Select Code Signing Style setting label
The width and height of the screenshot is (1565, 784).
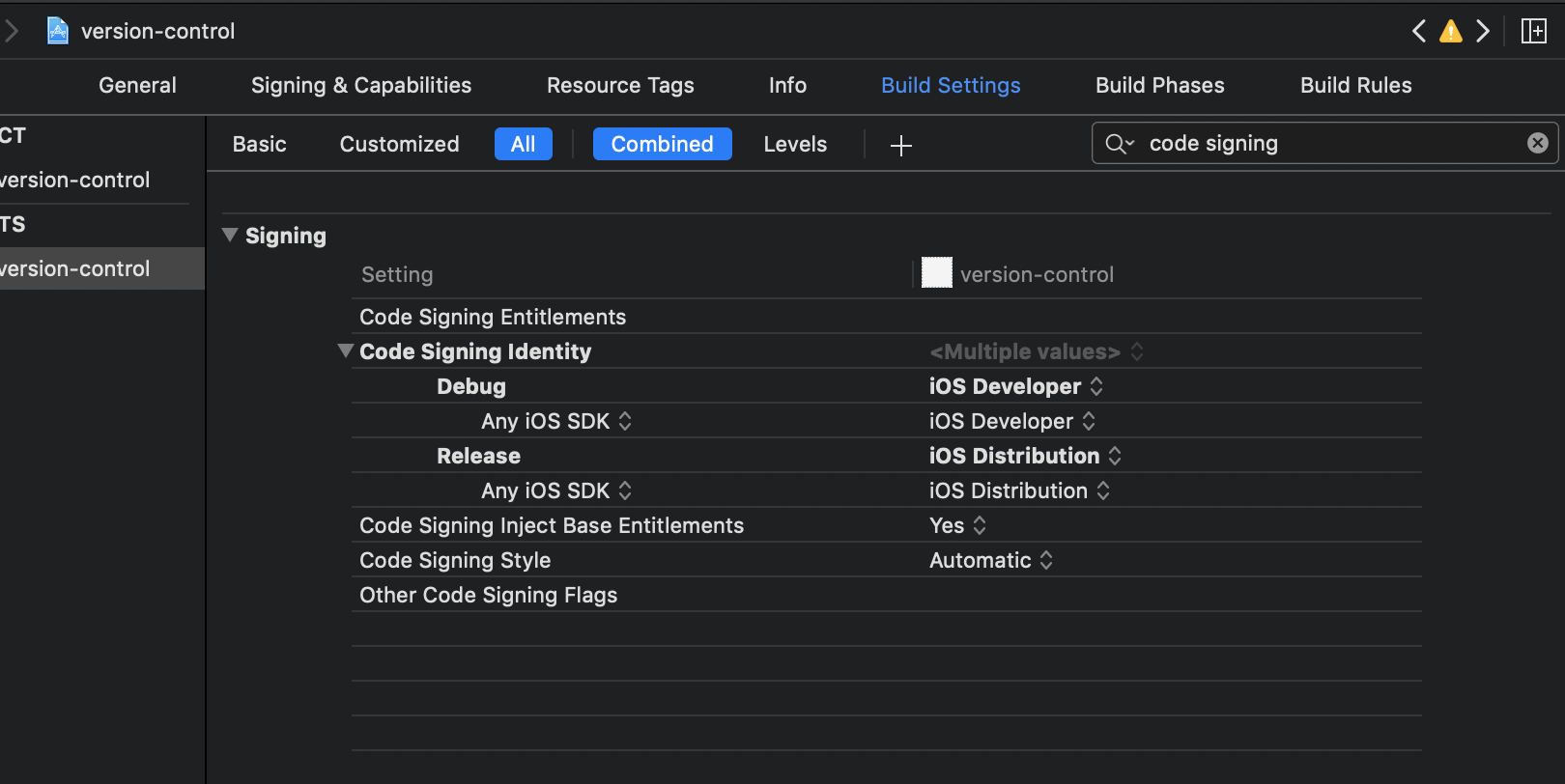455,560
